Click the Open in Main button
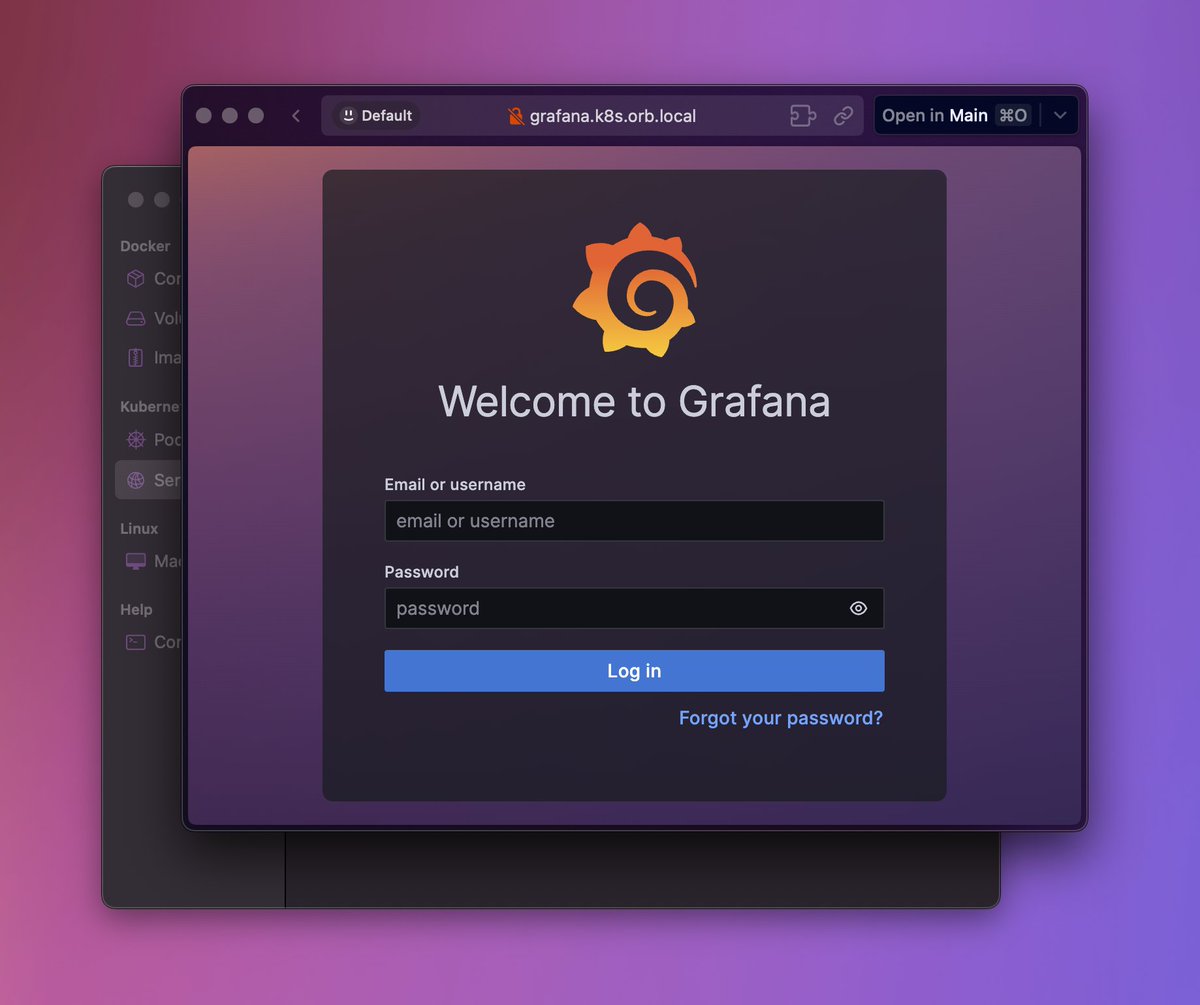Screen dimensions: 1200x1005 pos(955,116)
